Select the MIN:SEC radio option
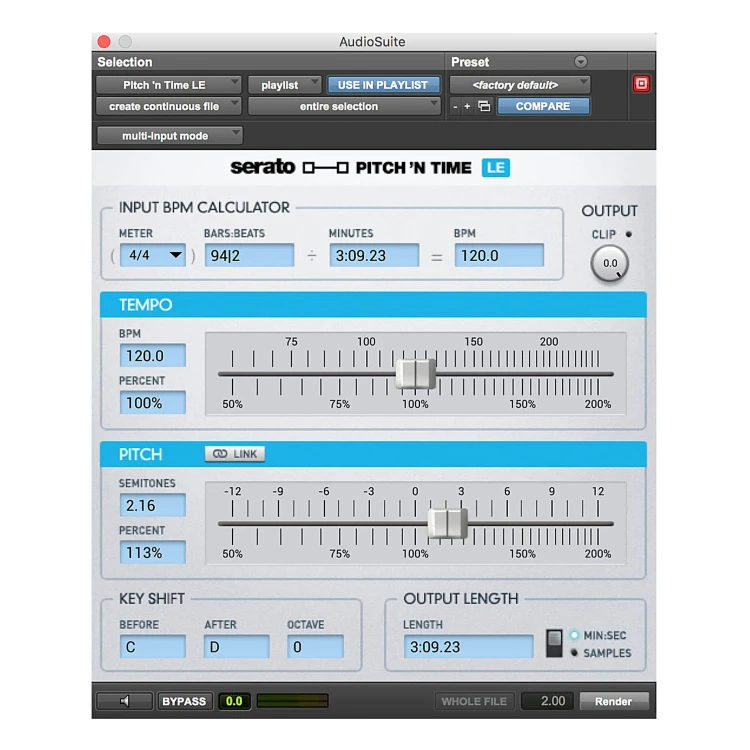750x750 pixels. [x=574, y=635]
